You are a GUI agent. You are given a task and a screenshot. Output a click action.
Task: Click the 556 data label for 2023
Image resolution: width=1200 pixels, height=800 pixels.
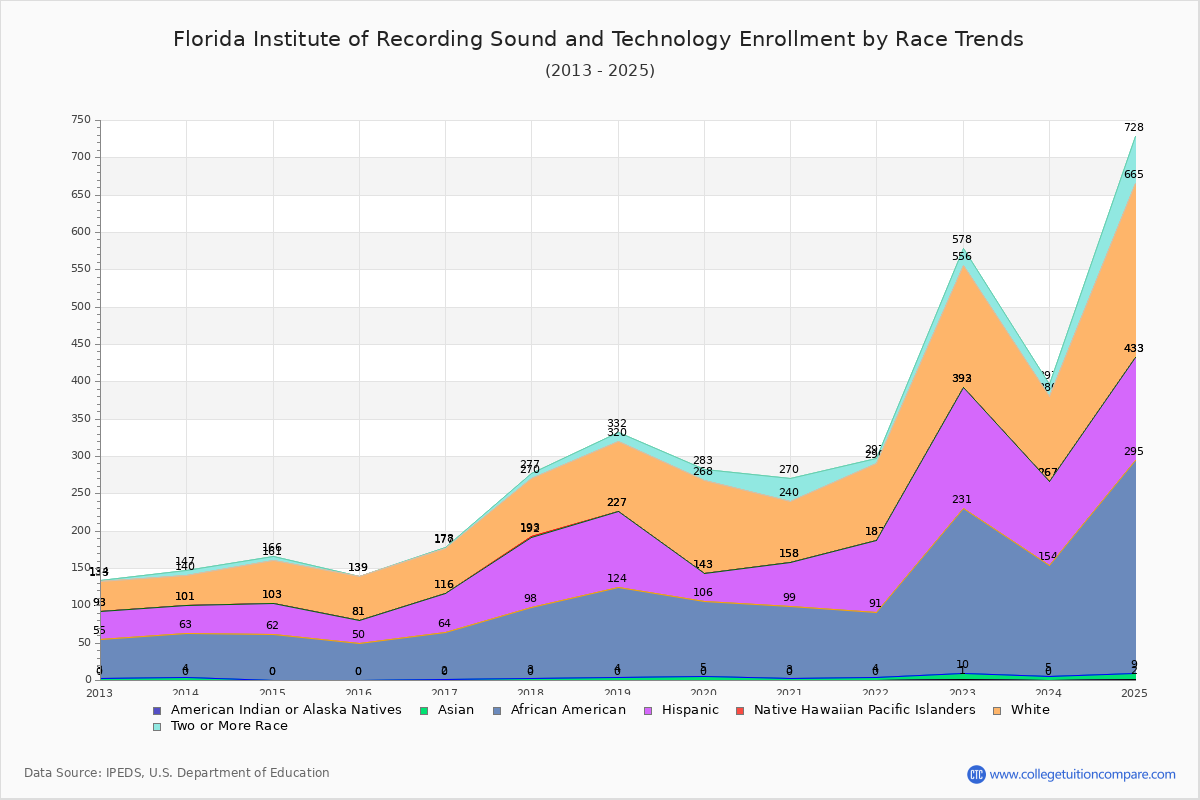pyautogui.click(x=961, y=256)
